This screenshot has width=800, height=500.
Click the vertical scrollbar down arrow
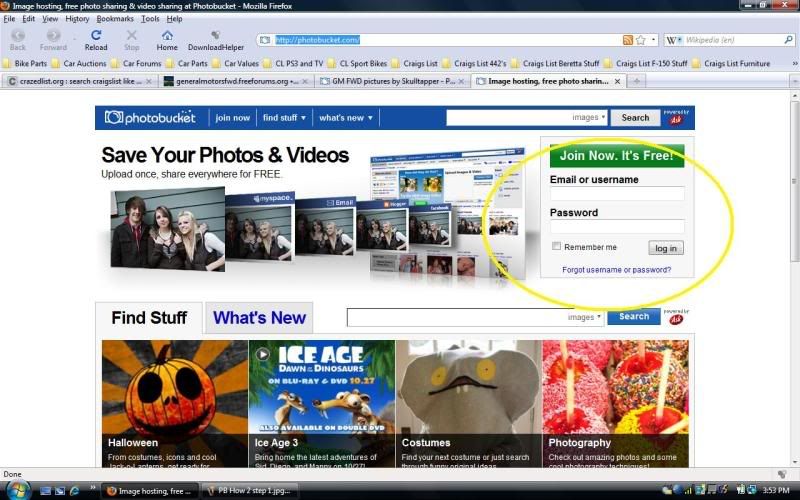[795, 462]
